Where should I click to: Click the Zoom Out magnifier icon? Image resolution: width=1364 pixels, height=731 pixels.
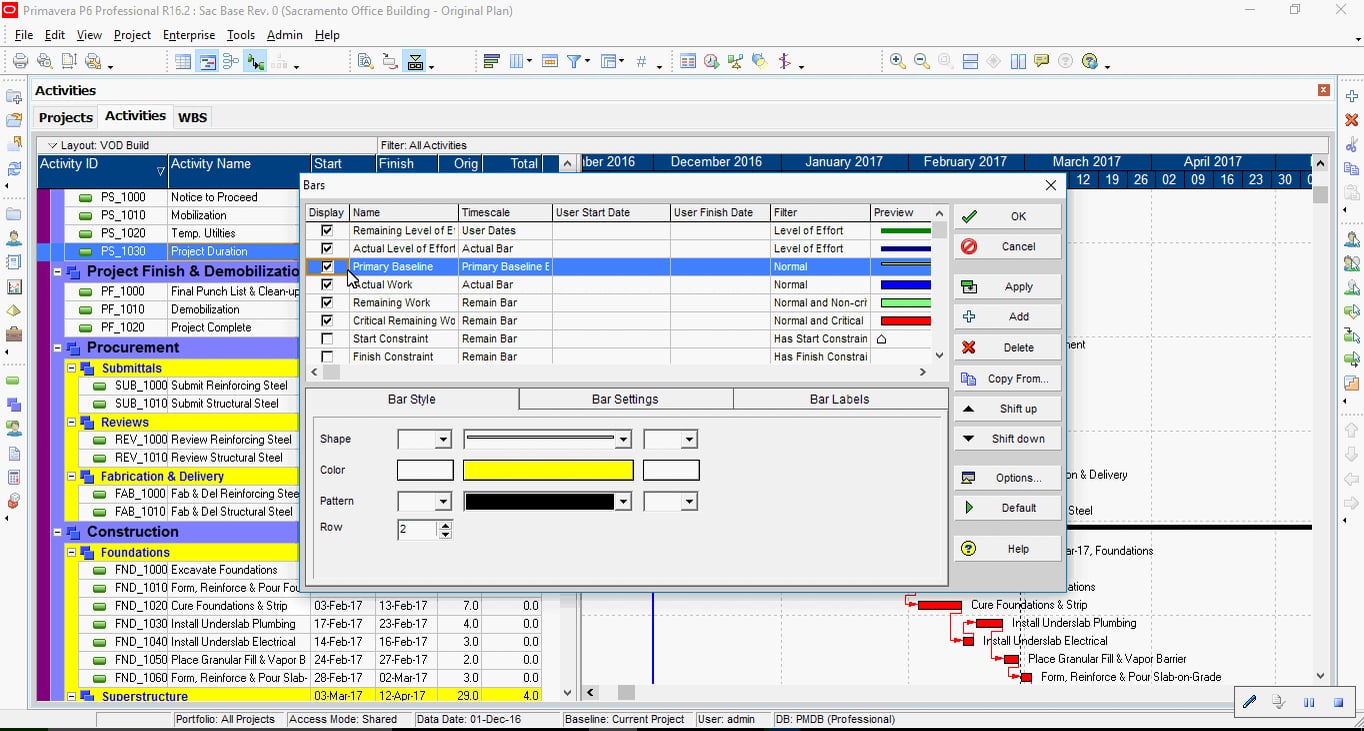[x=922, y=62]
